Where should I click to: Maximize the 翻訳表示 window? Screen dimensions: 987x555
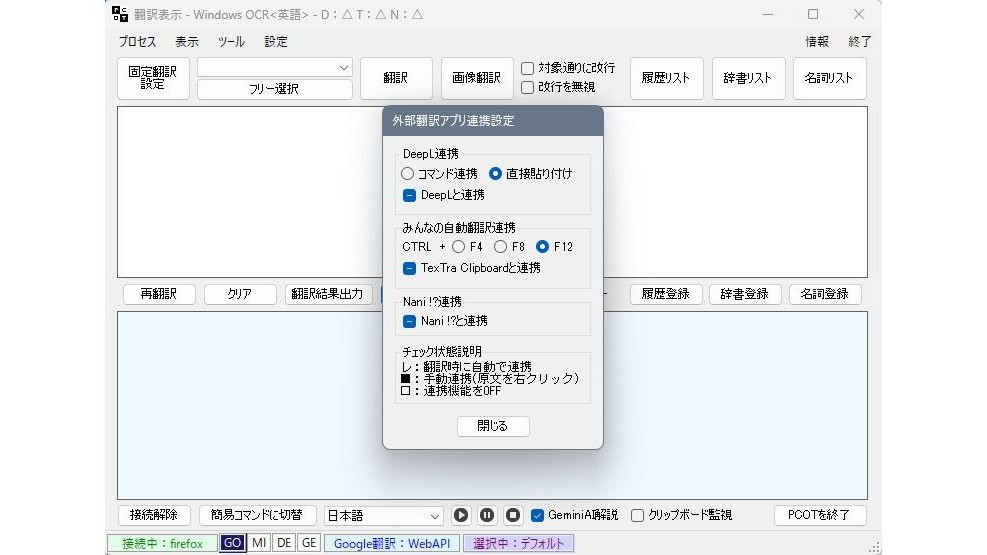pos(813,14)
